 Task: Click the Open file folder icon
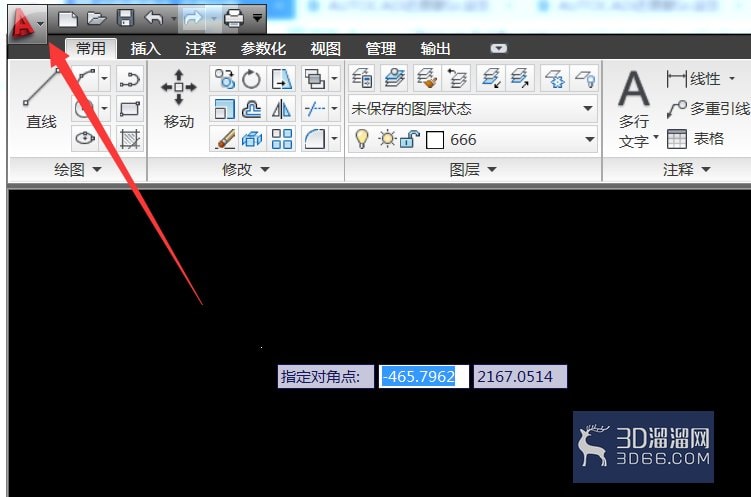point(97,19)
